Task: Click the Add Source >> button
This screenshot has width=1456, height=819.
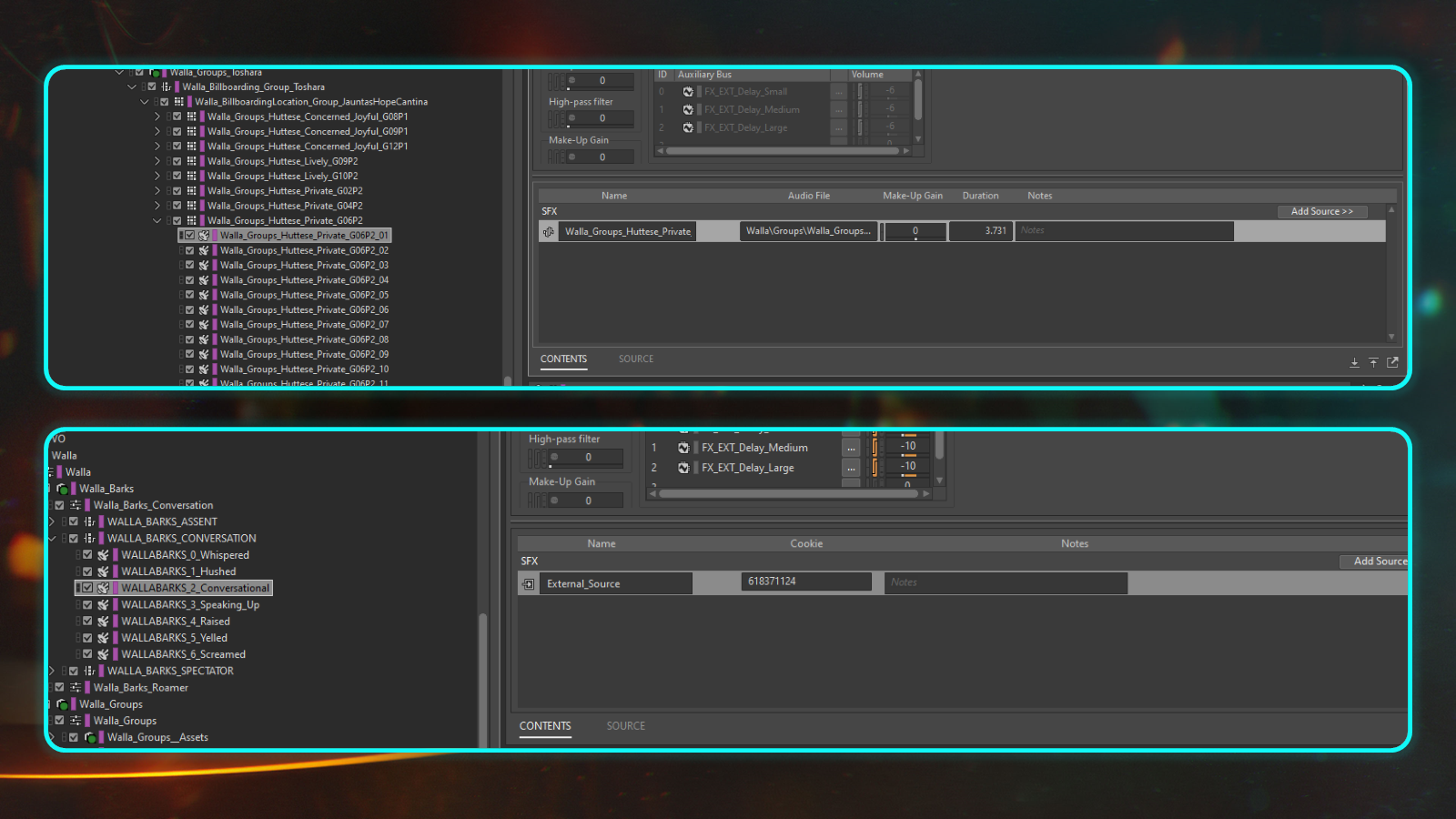Action: pos(1322,211)
